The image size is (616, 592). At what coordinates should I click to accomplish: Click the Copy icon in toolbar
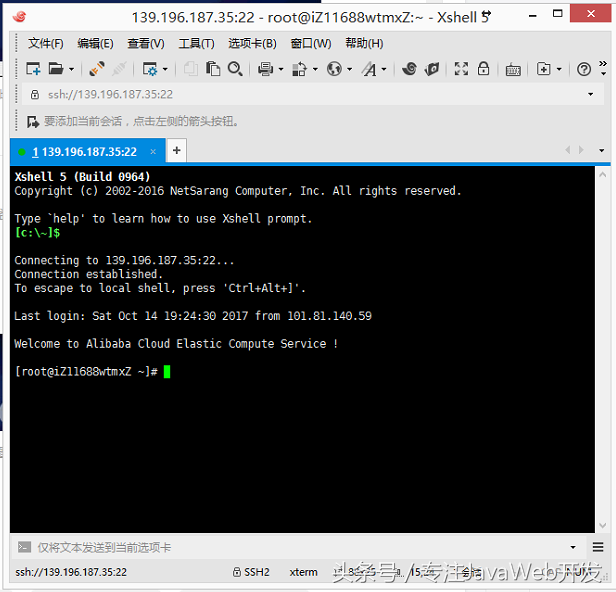pyautogui.click(x=191, y=69)
